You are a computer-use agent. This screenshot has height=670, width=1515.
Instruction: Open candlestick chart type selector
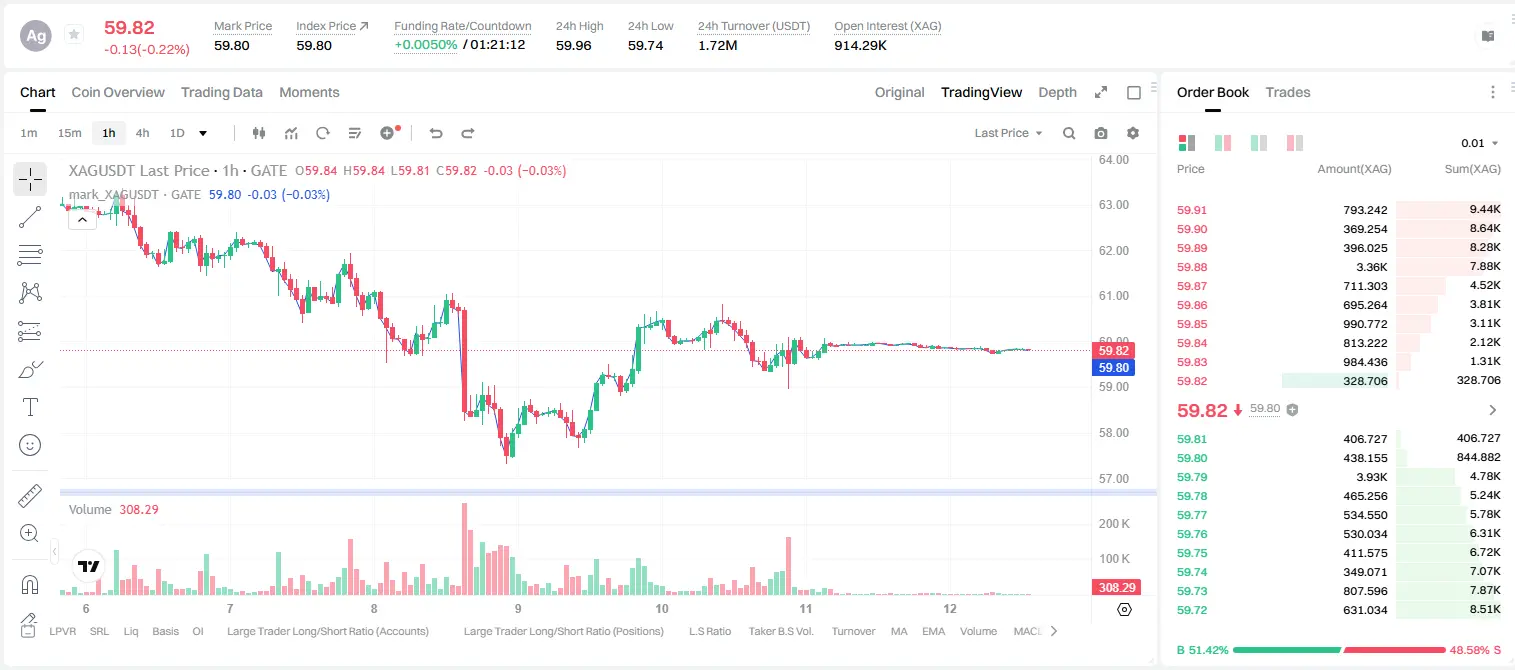[x=260, y=133]
